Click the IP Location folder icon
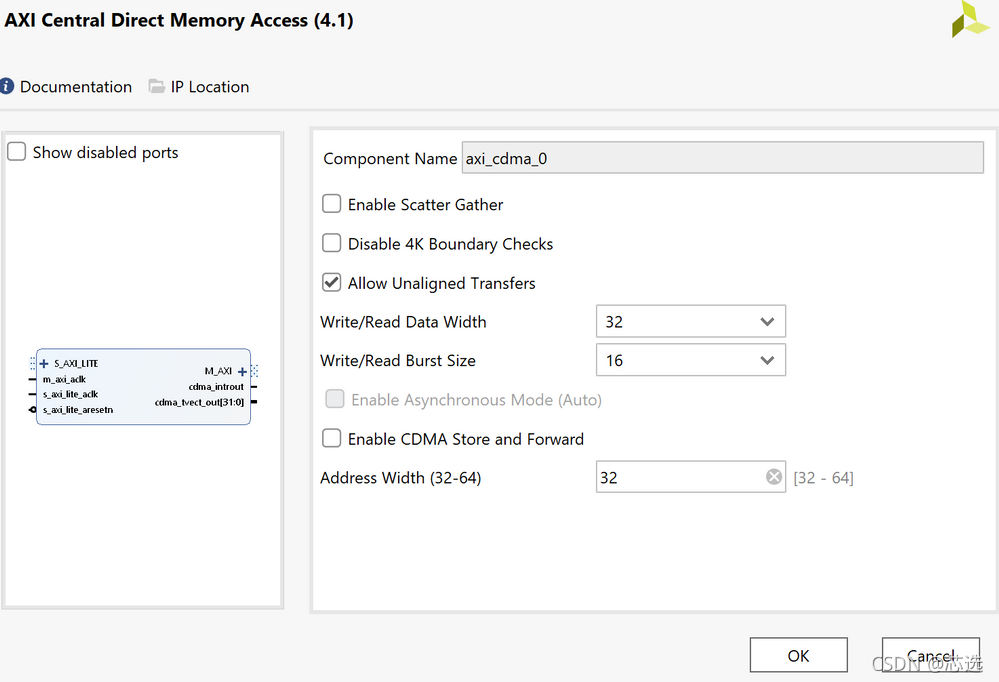This screenshot has height=682, width=999. [x=157, y=87]
